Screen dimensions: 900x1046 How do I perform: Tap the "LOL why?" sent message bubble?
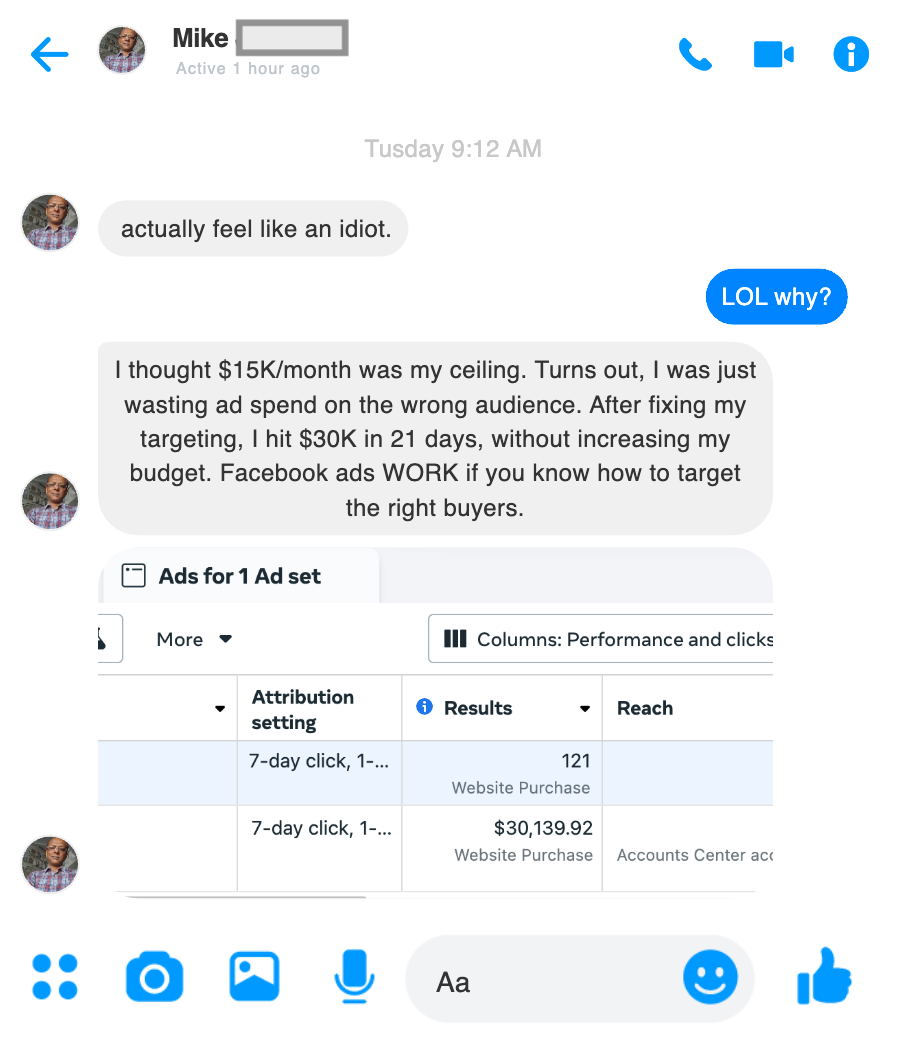(x=776, y=298)
